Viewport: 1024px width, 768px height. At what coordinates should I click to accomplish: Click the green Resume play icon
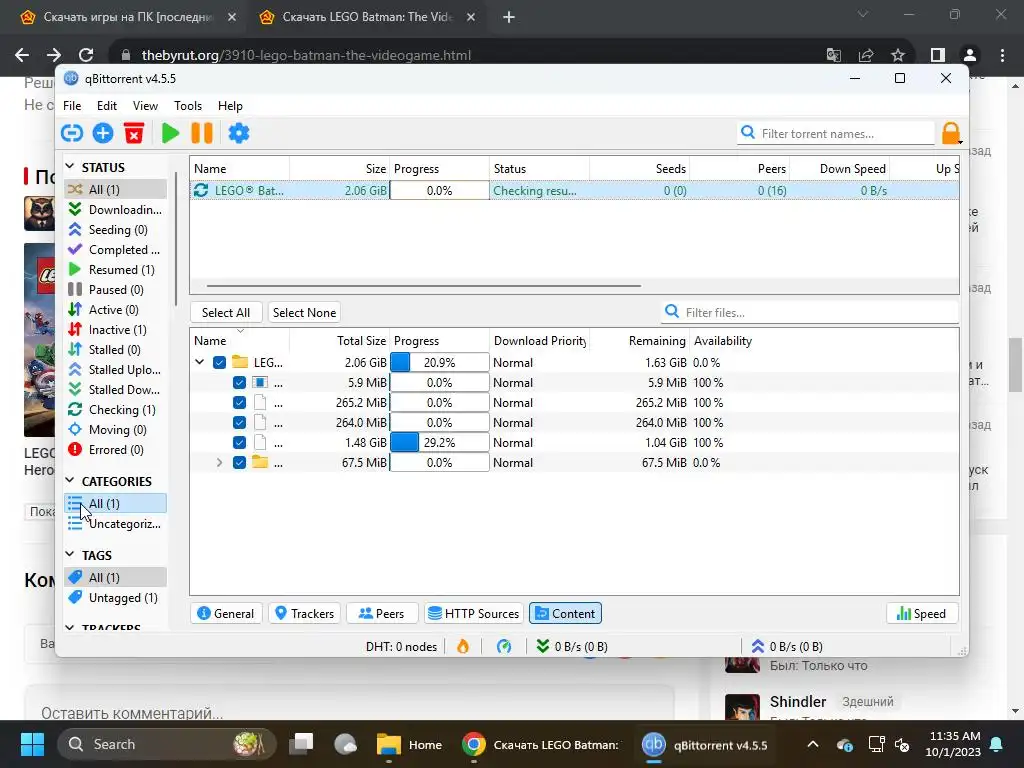pos(170,133)
